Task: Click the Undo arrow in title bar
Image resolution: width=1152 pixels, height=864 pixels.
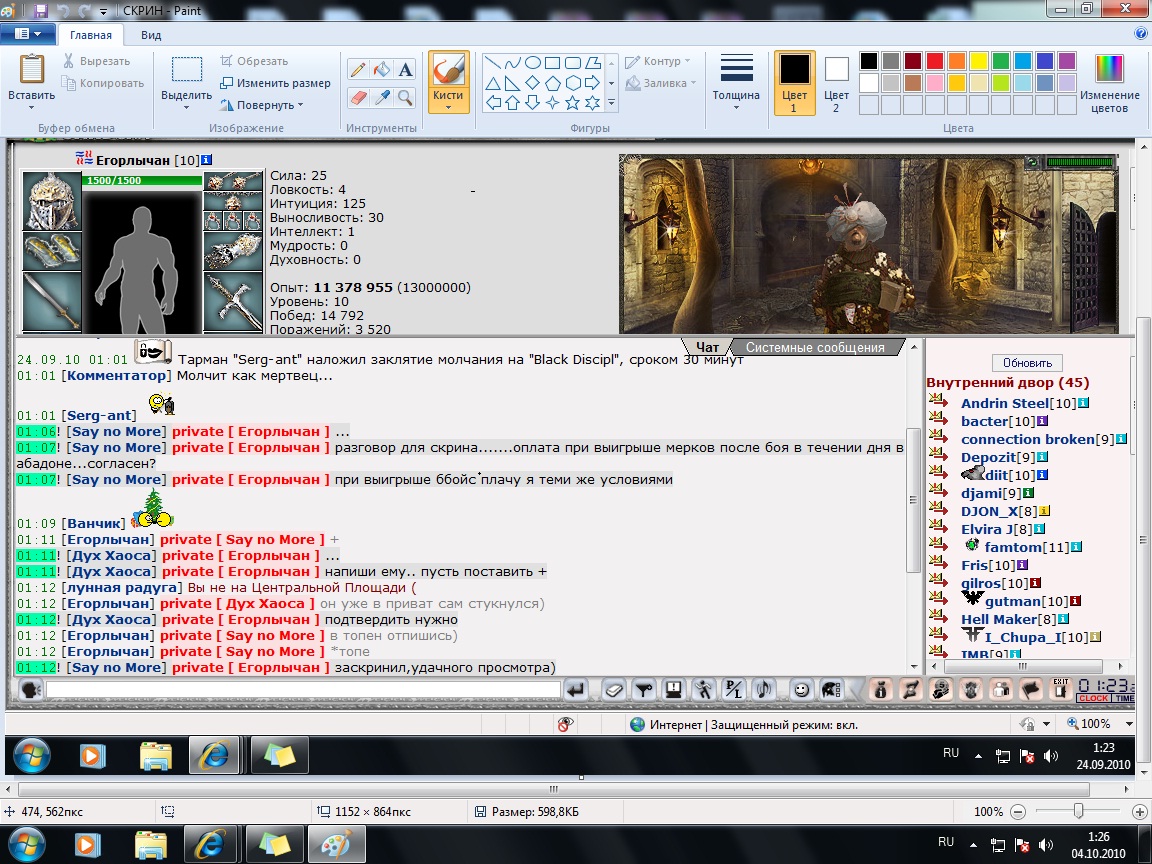Action: tap(64, 10)
